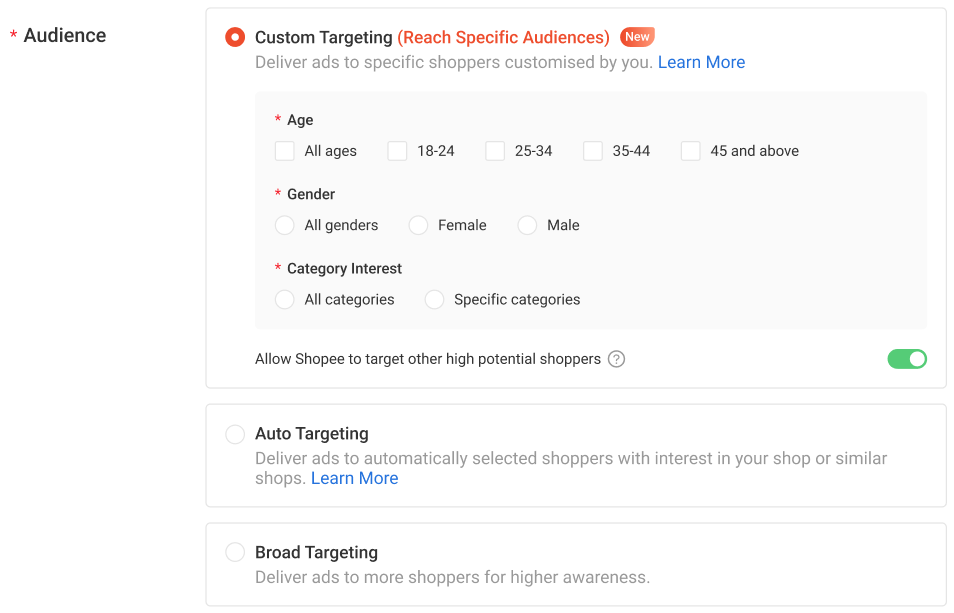
Task: Select the All genders radio button
Action: click(285, 225)
